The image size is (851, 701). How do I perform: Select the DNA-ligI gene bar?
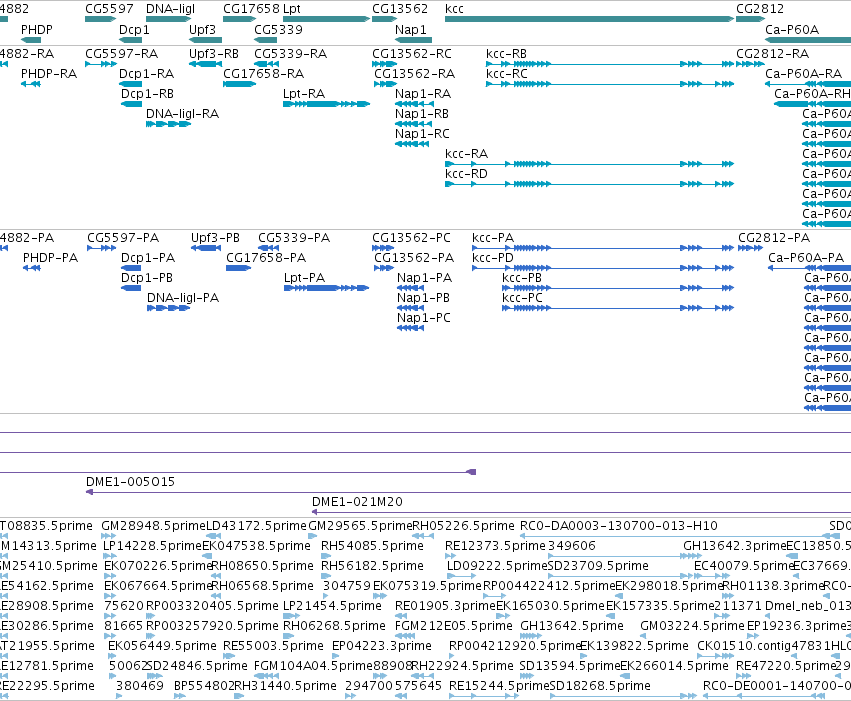pyautogui.click(x=169, y=19)
